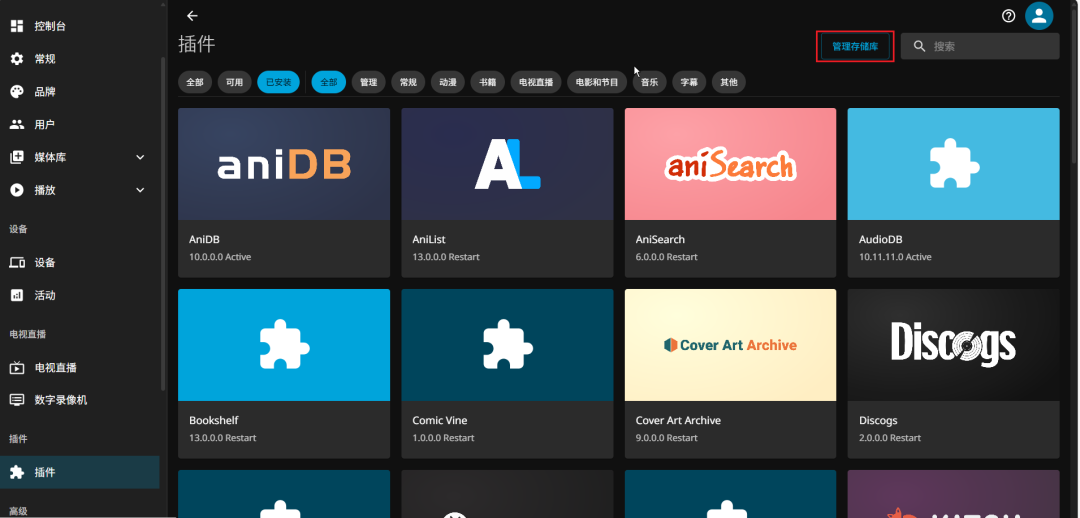This screenshot has height=518, width=1080.
Task: Select the 管理 category chip
Action: (x=368, y=82)
